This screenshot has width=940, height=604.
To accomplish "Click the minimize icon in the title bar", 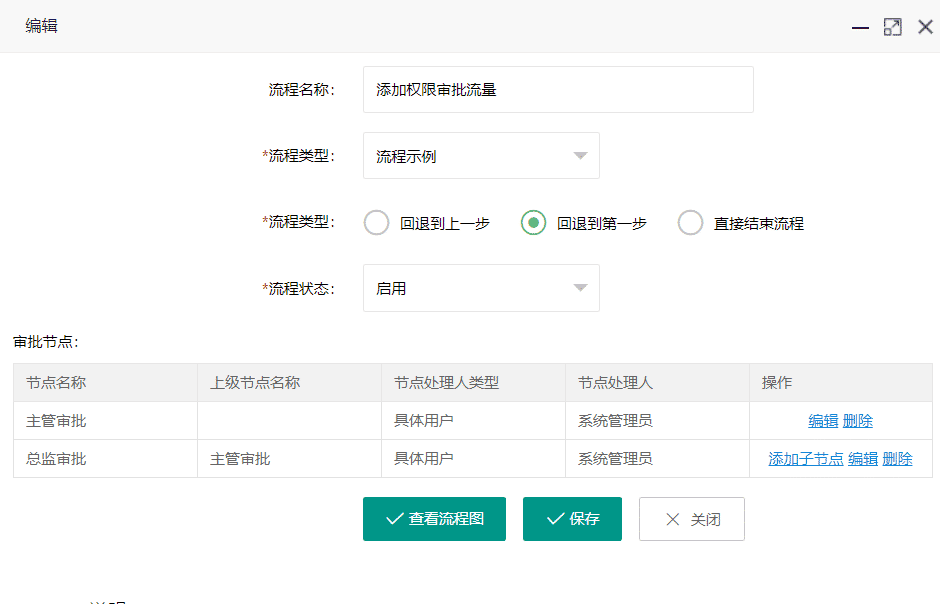I will click(x=860, y=27).
